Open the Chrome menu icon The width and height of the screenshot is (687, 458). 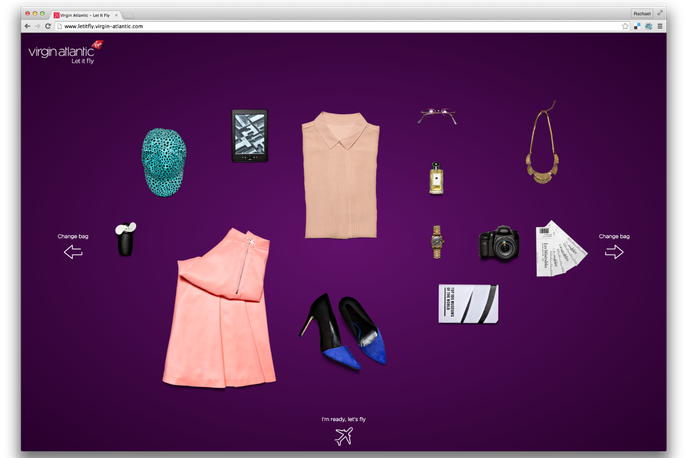(x=660, y=26)
